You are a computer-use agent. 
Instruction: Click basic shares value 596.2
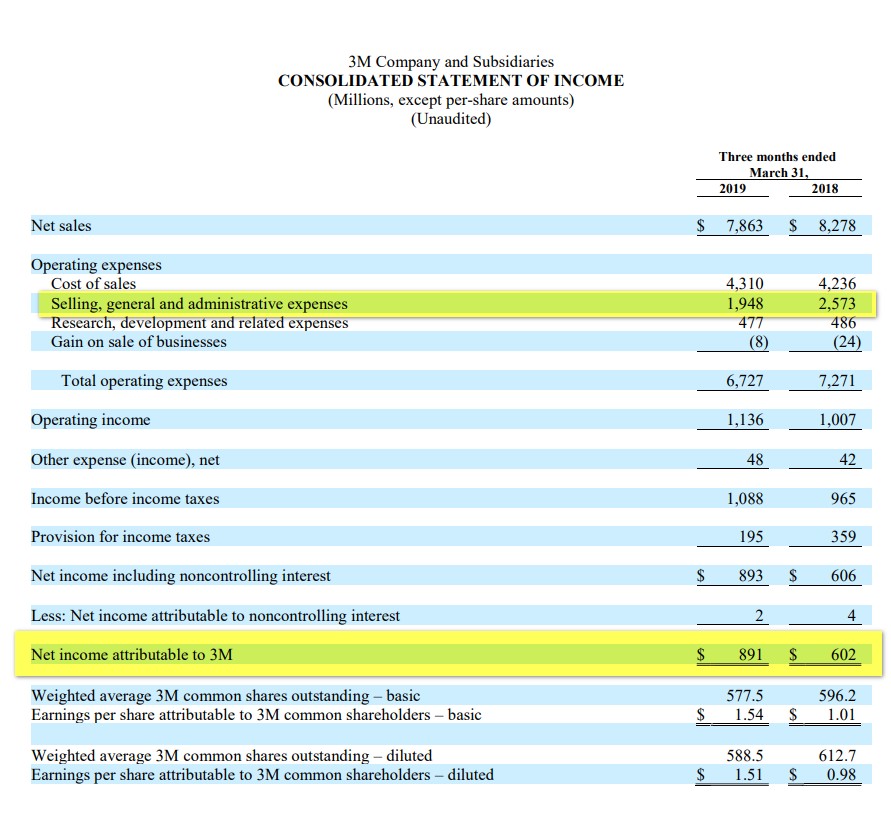click(837, 695)
